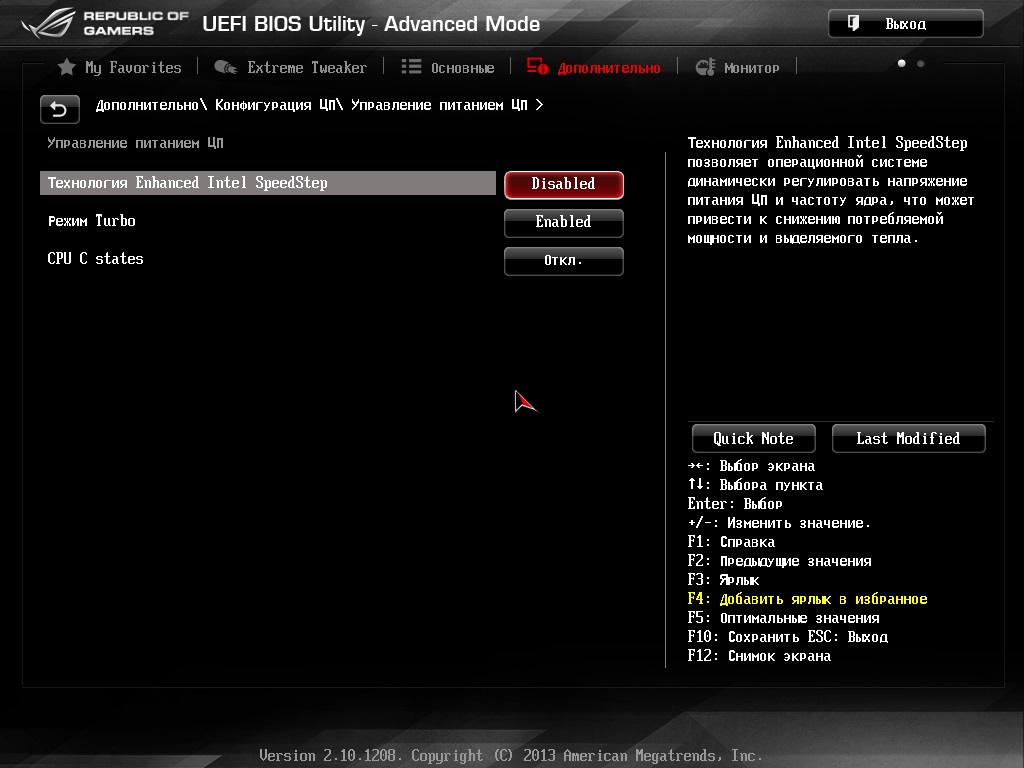
Task: Click the Republic of Gamers logo
Action: click(105, 23)
